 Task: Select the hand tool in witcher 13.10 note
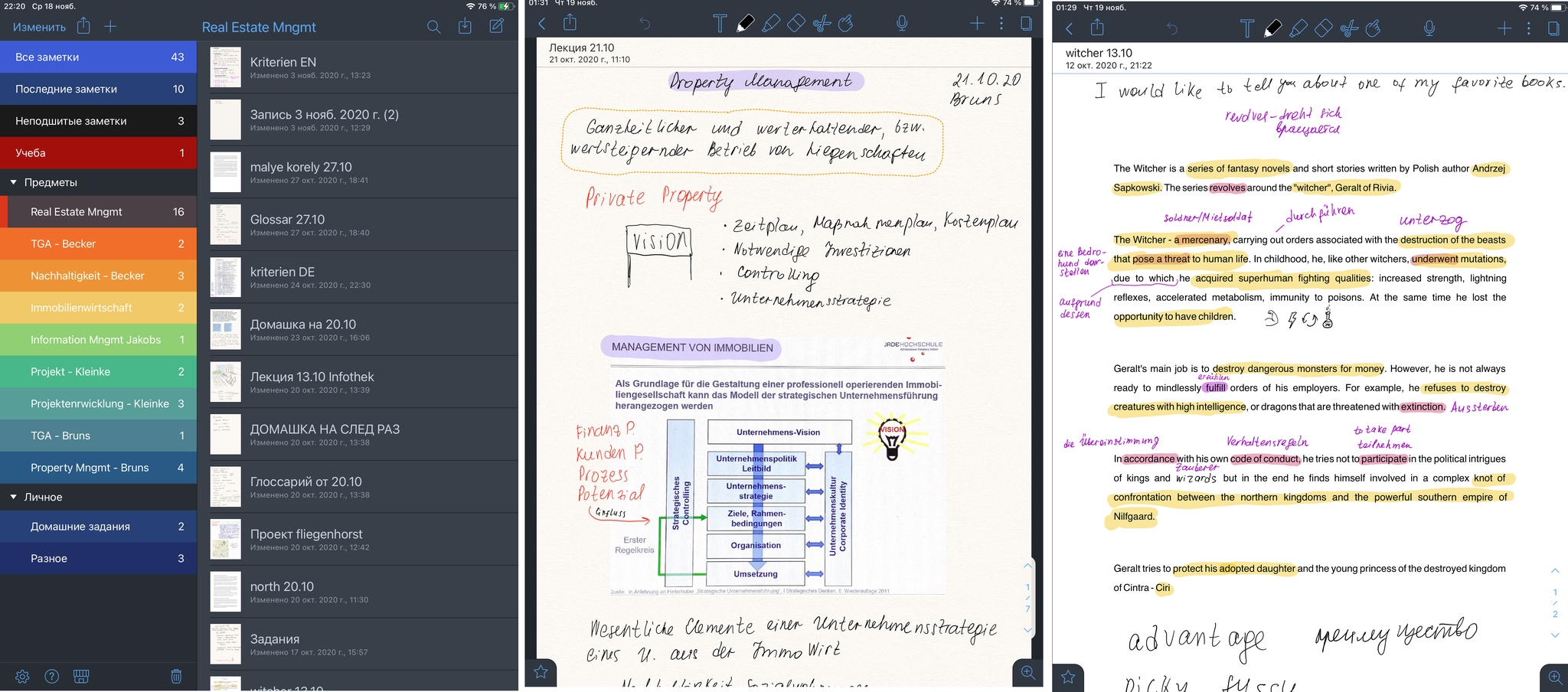point(1374,29)
